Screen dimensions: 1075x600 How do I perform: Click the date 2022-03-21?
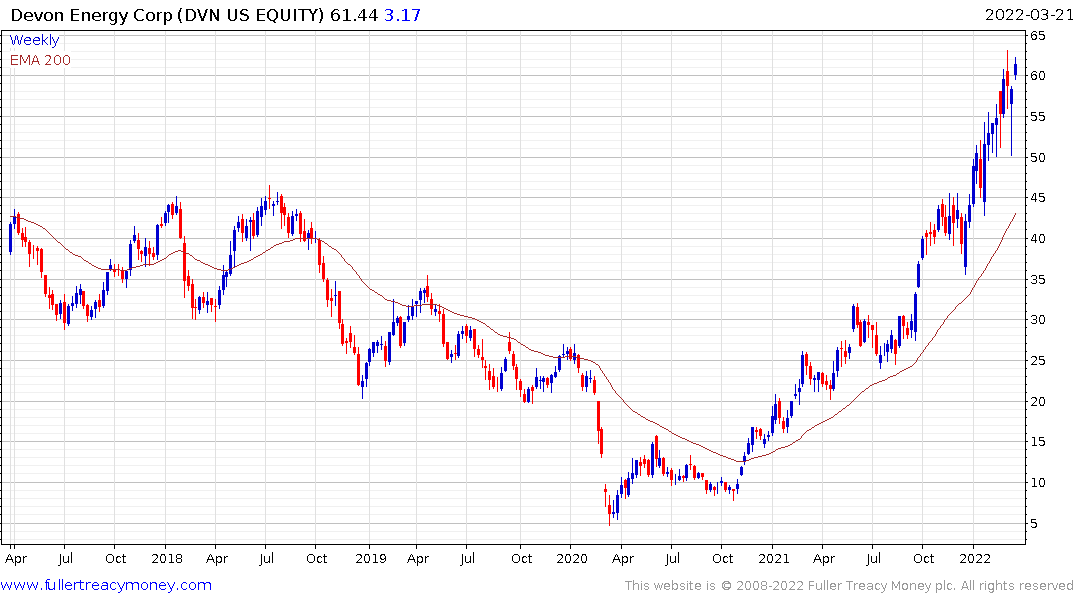tap(1029, 15)
